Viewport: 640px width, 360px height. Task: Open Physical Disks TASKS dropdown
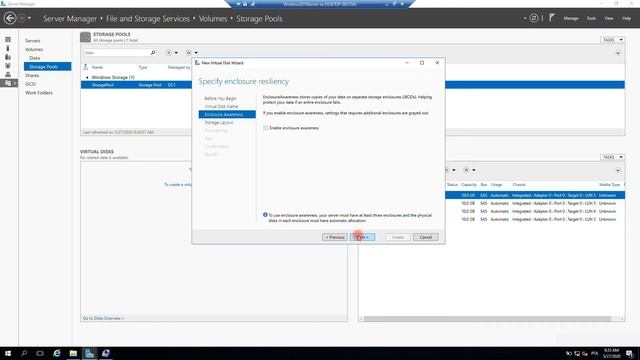pyautogui.click(x=613, y=157)
